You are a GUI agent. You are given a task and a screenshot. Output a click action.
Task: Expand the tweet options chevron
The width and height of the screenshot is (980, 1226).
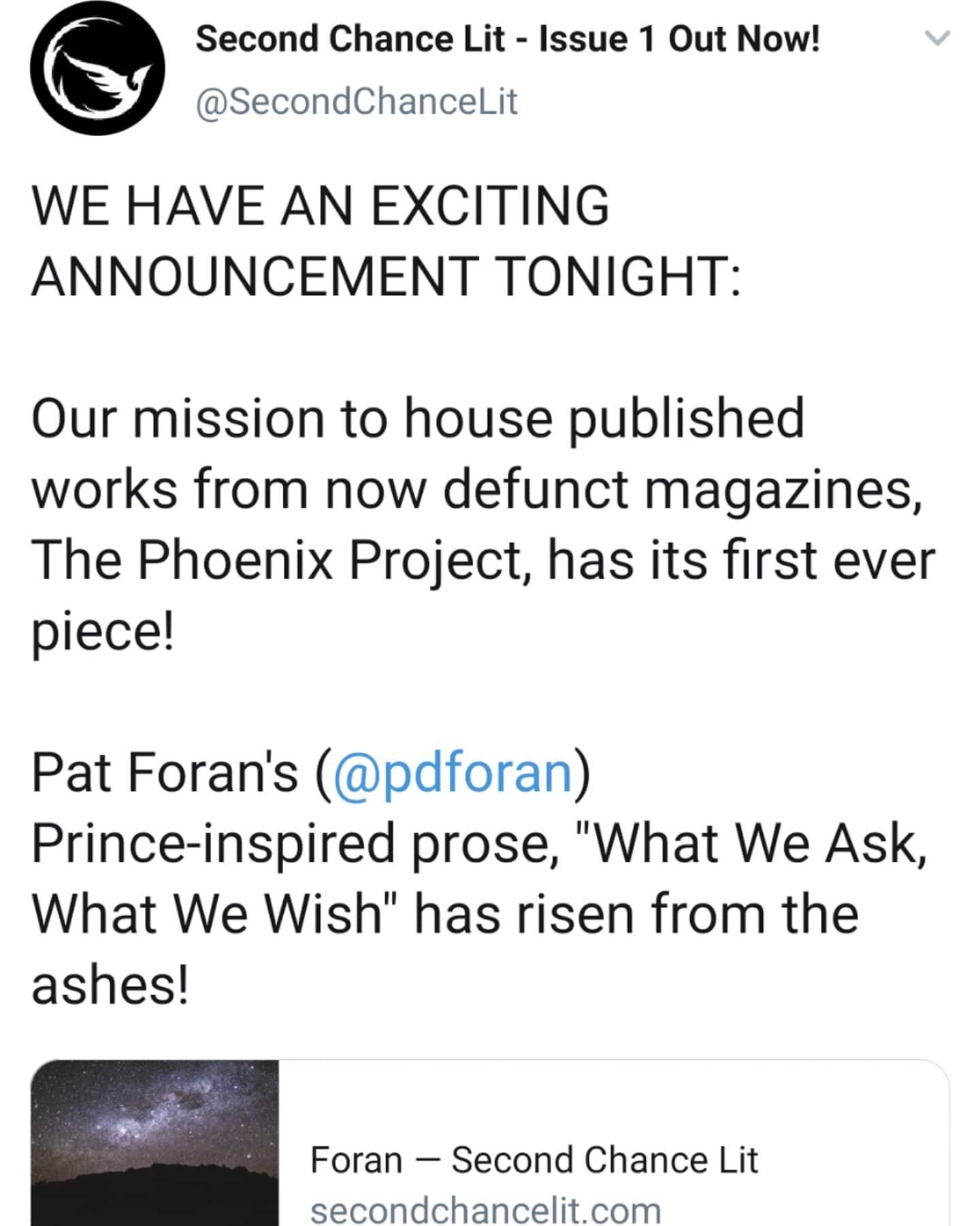click(x=938, y=39)
